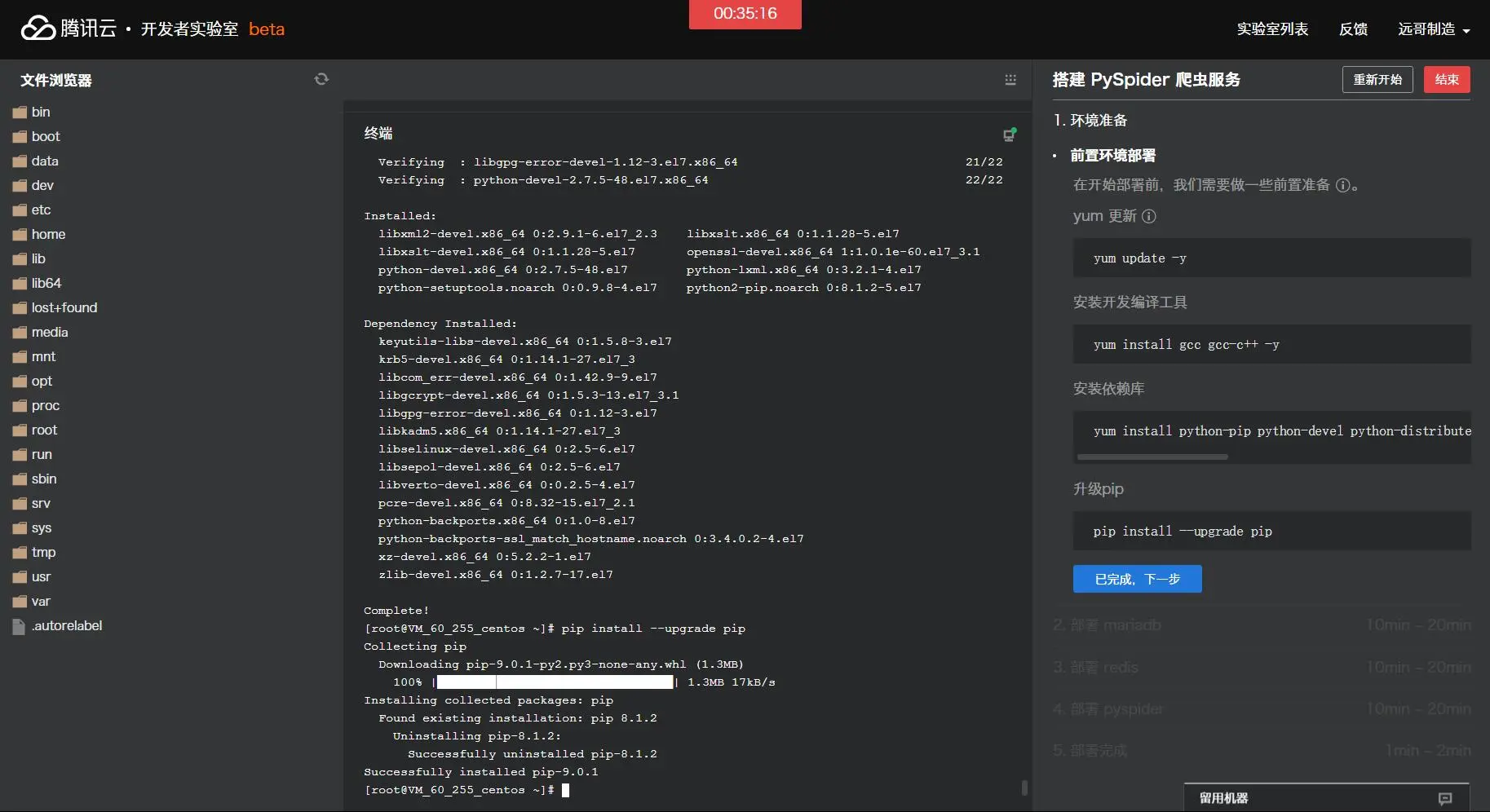Screen dimensions: 1490x812
Task: Click the terminal connection status icon
Action: tap(1009, 135)
